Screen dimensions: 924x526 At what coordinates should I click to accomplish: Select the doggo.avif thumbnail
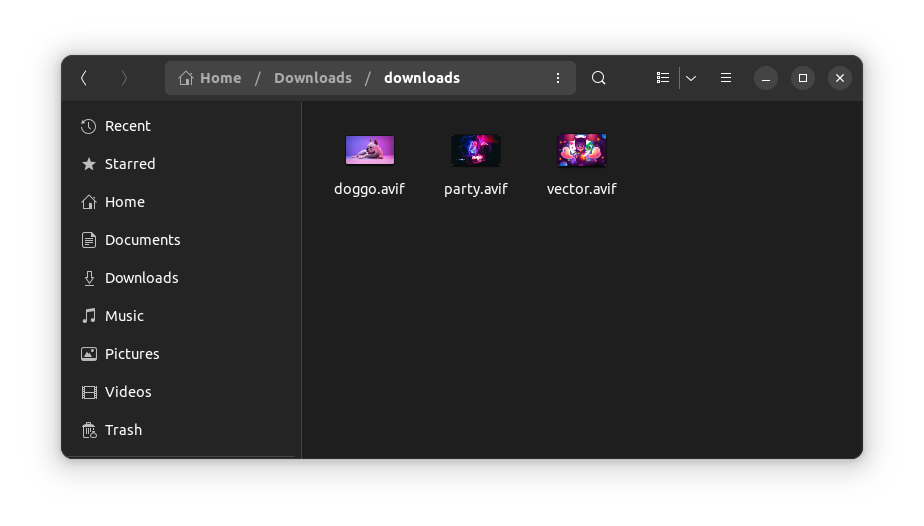pyautogui.click(x=369, y=151)
